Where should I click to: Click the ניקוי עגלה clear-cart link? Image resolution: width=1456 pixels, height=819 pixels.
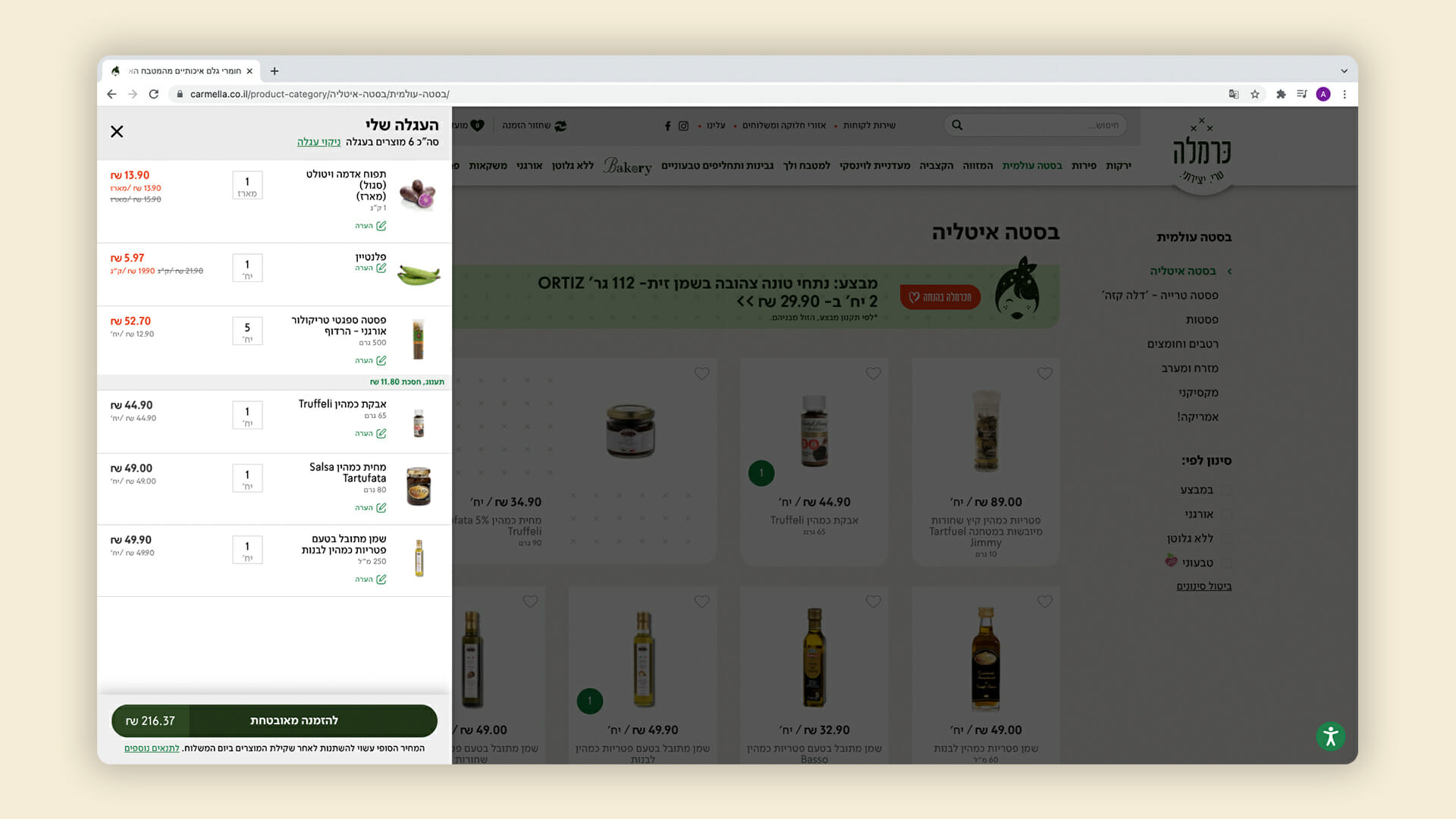[318, 142]
